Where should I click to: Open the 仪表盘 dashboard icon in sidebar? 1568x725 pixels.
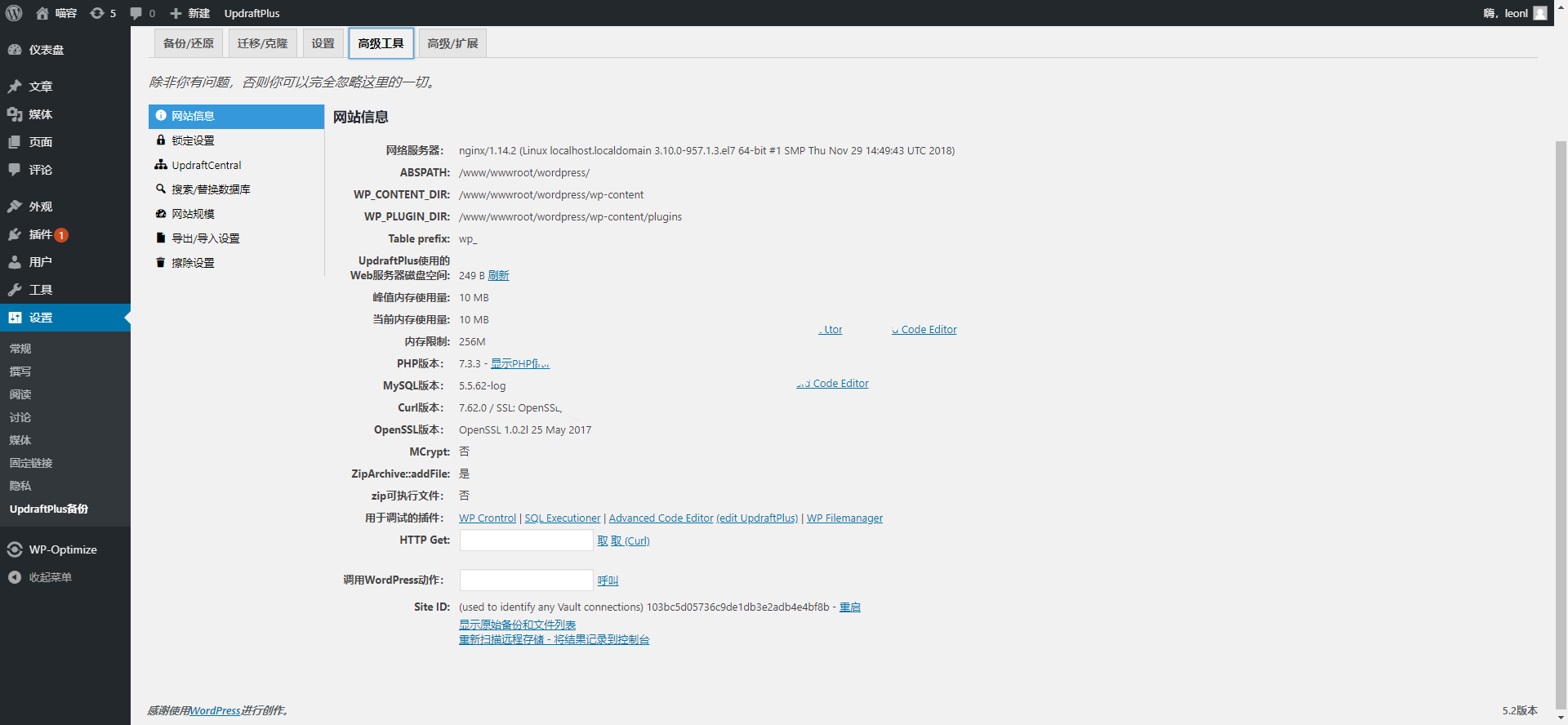15,50
